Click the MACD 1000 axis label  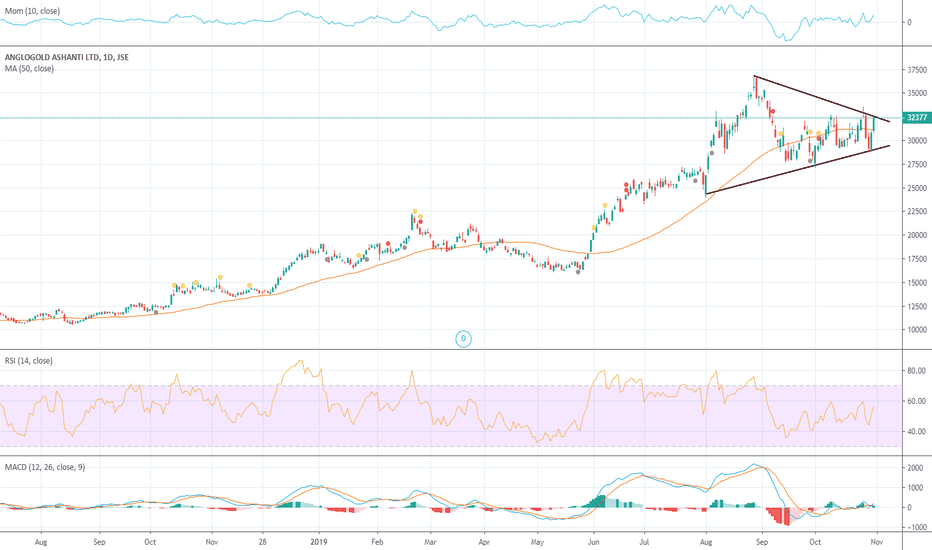(x=915, y=488)
